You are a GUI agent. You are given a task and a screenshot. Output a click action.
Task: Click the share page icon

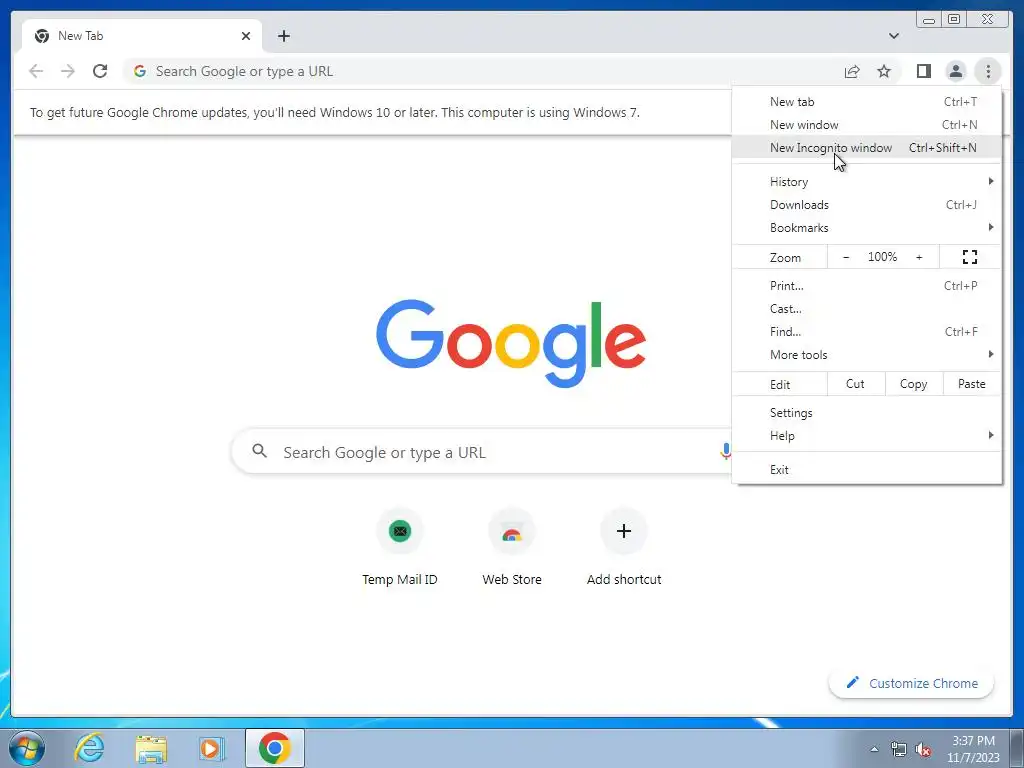(852, 71)
